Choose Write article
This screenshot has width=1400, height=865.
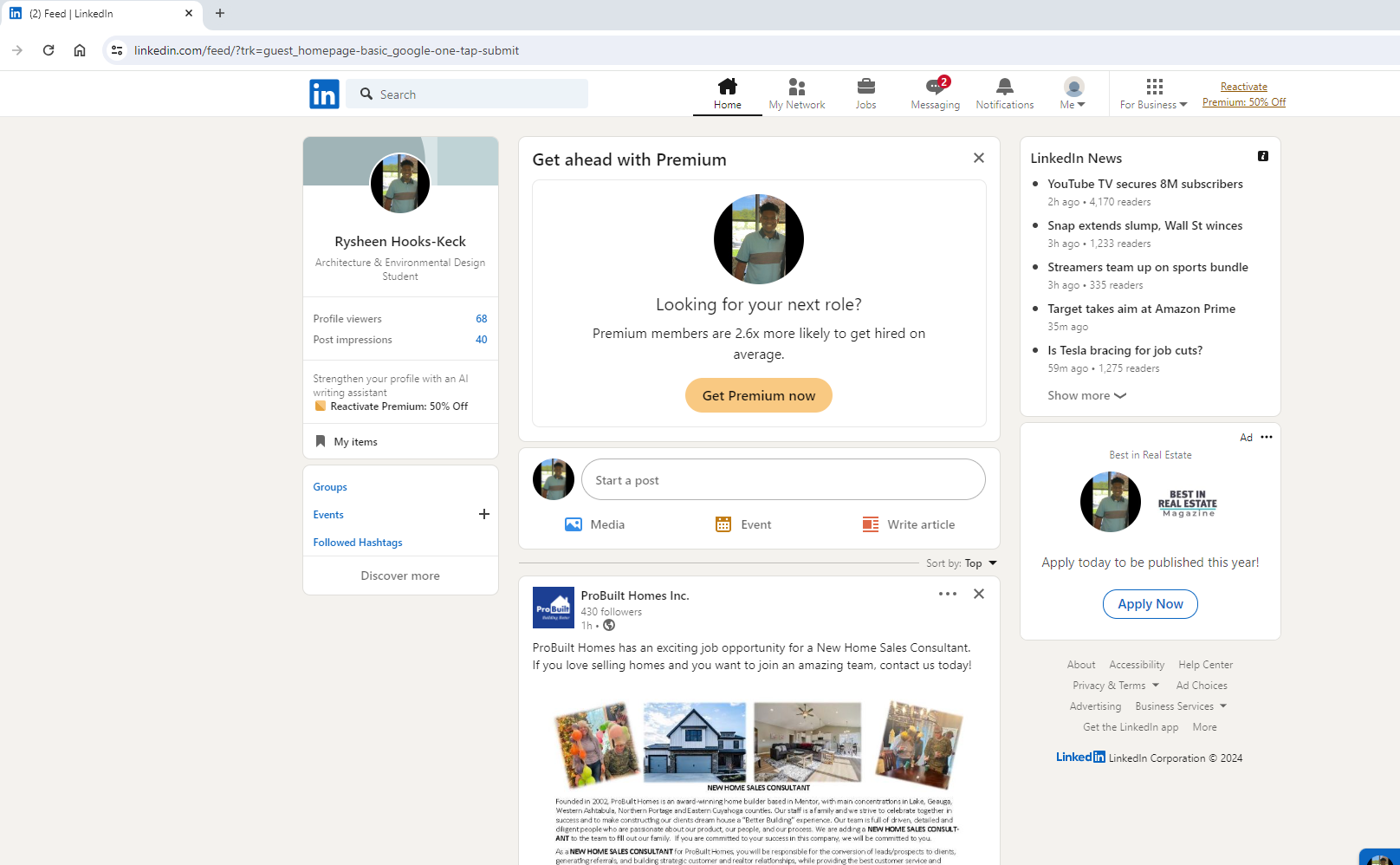coord(909,524)
